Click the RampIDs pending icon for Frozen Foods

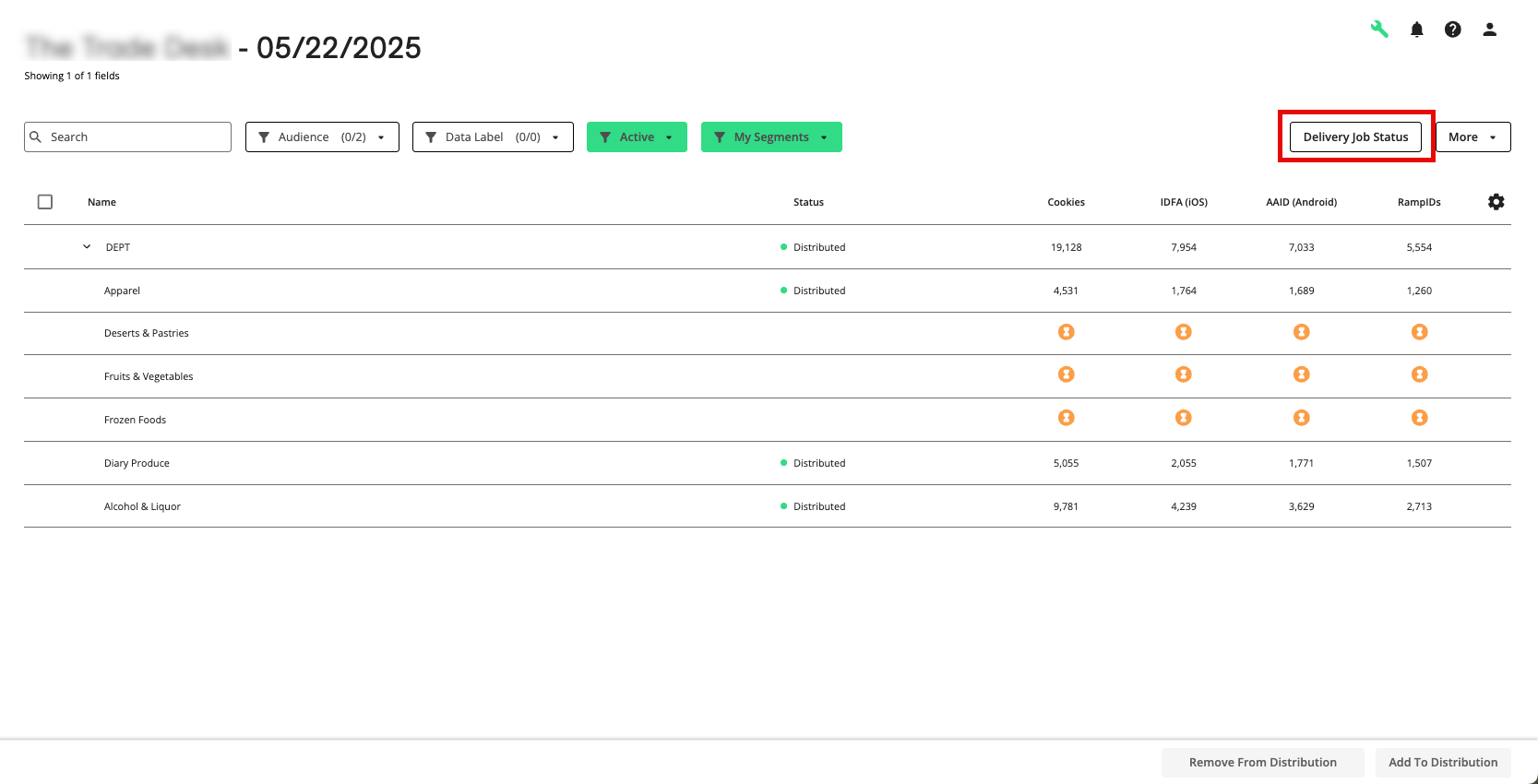coord(1419,418)
